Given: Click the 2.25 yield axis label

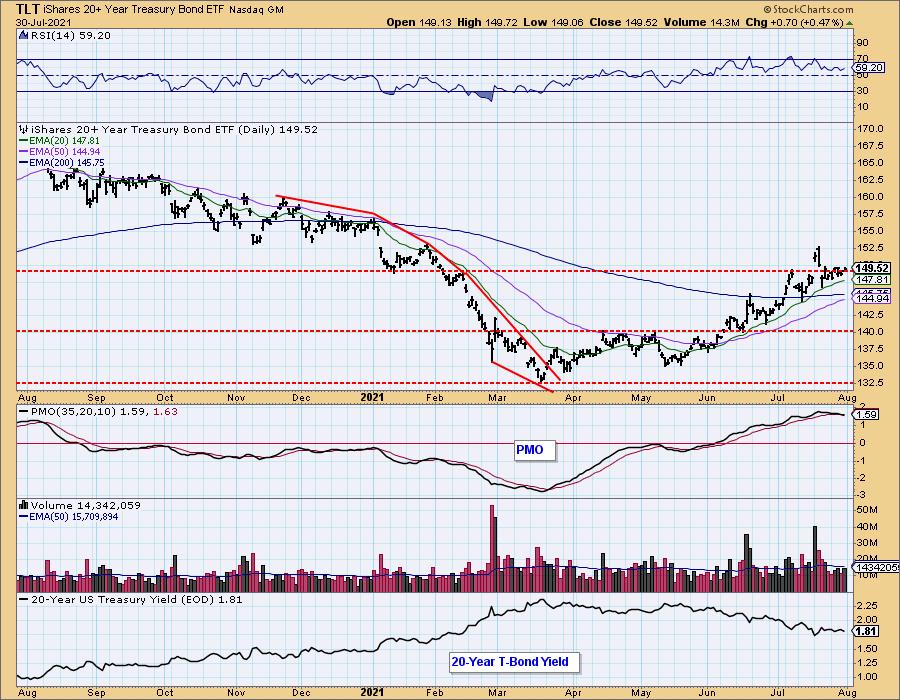Looking at the screenshot, I should [868, 606].
